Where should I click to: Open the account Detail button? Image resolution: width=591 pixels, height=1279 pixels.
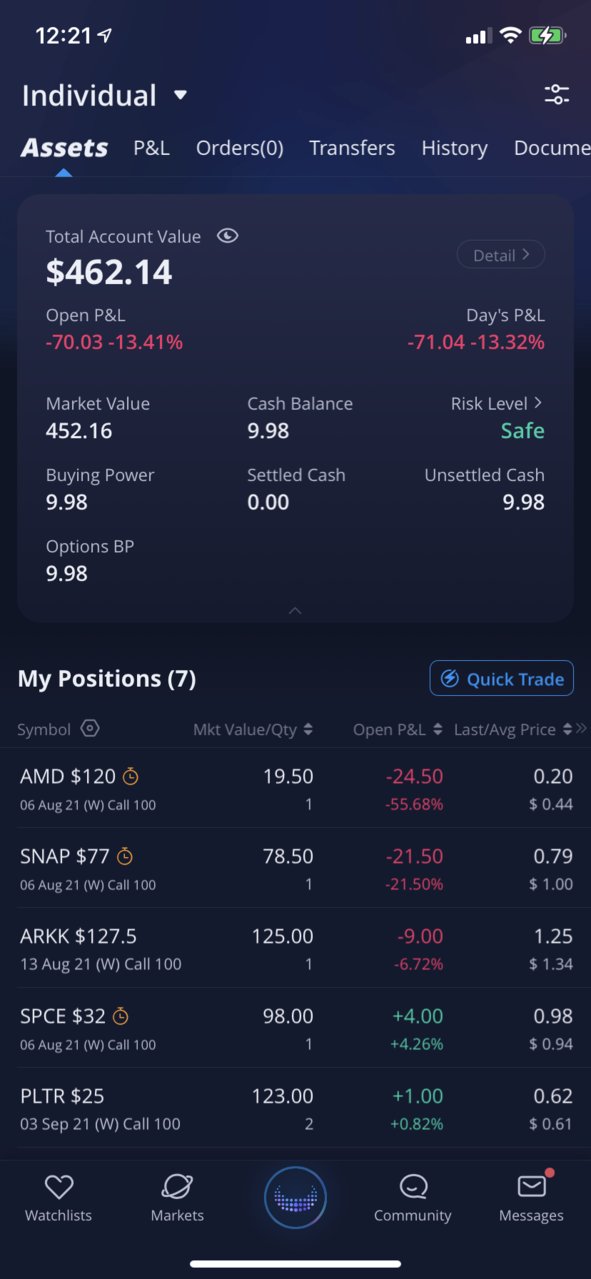tap(501, 255)
